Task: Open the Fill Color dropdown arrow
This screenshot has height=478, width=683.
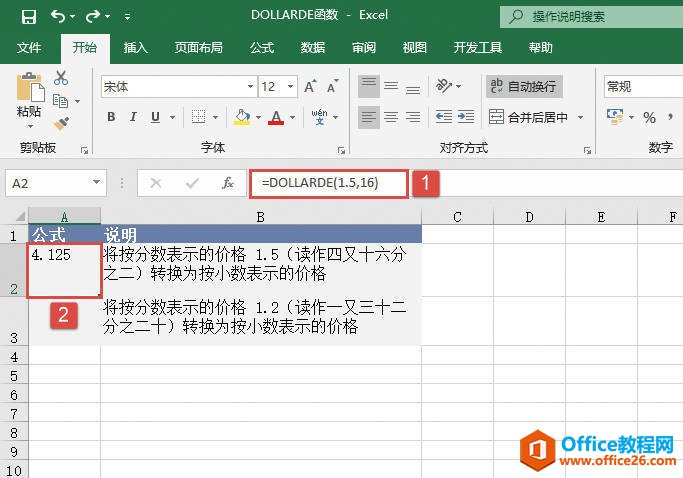Action: [258, 117]
